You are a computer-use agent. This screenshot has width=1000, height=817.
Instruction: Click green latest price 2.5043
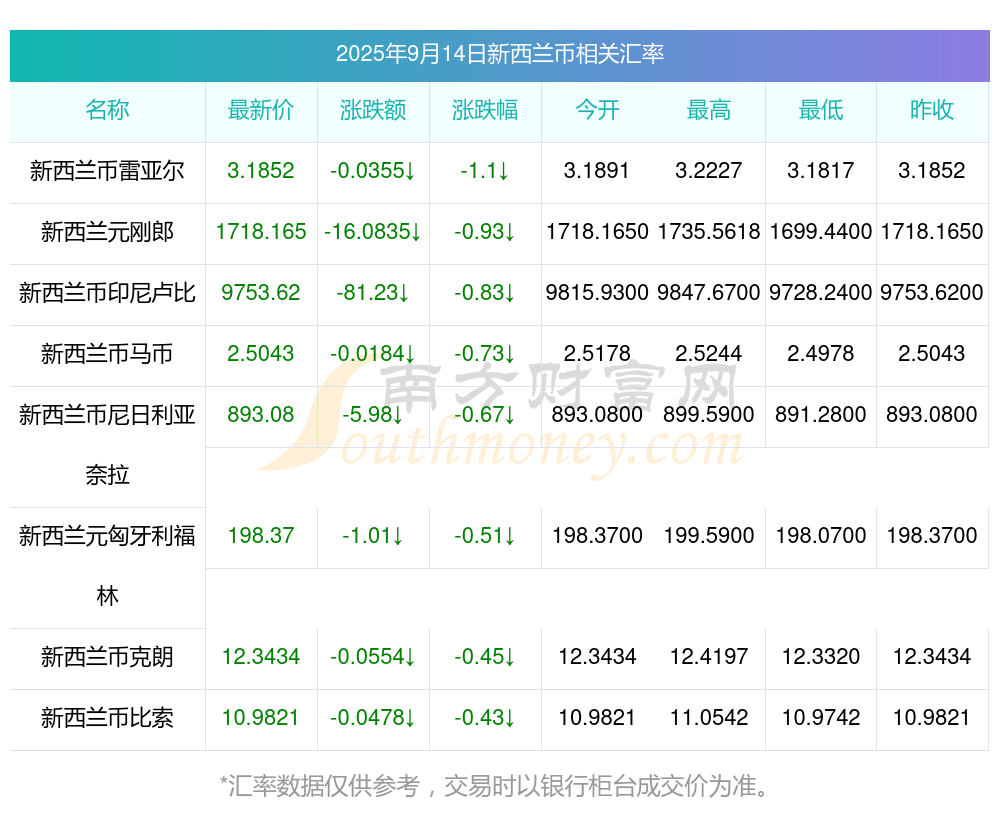(x=261, y=353)
